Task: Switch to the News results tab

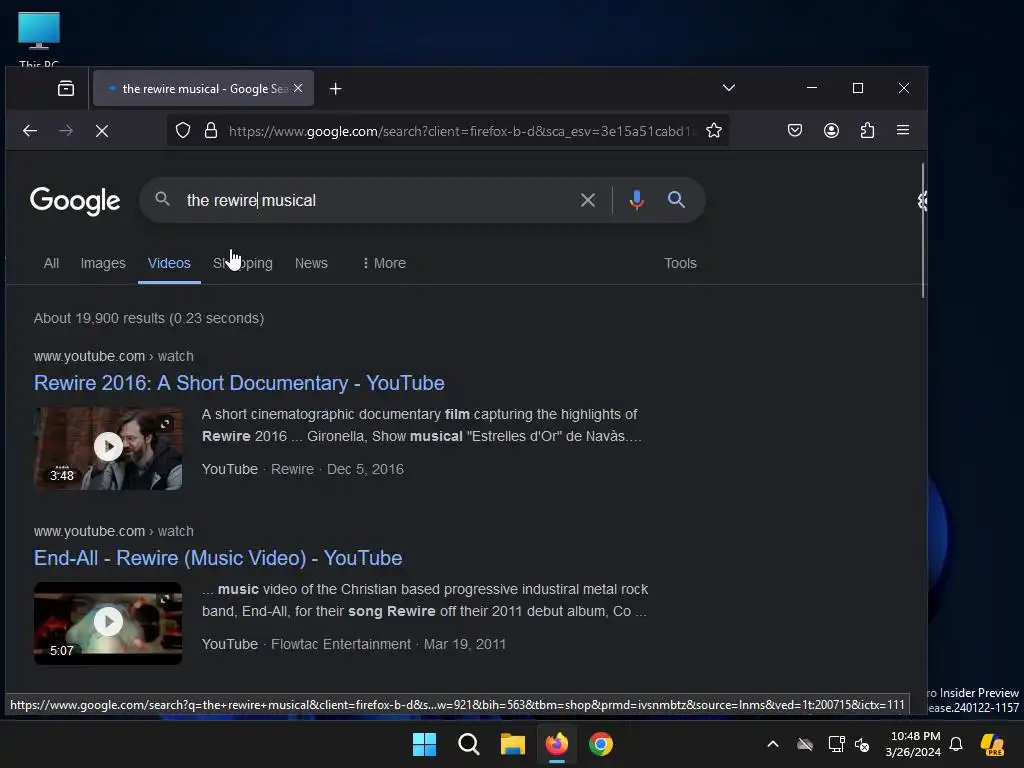Action: point(311,263)
